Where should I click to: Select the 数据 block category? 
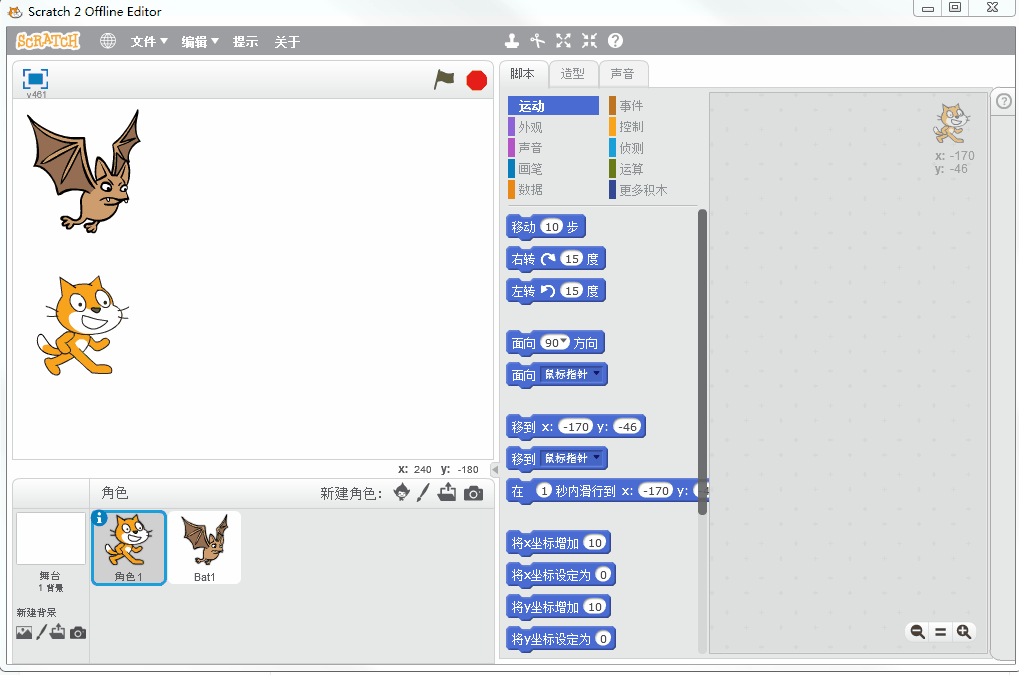pyautogui.click(x=553, y=190)
